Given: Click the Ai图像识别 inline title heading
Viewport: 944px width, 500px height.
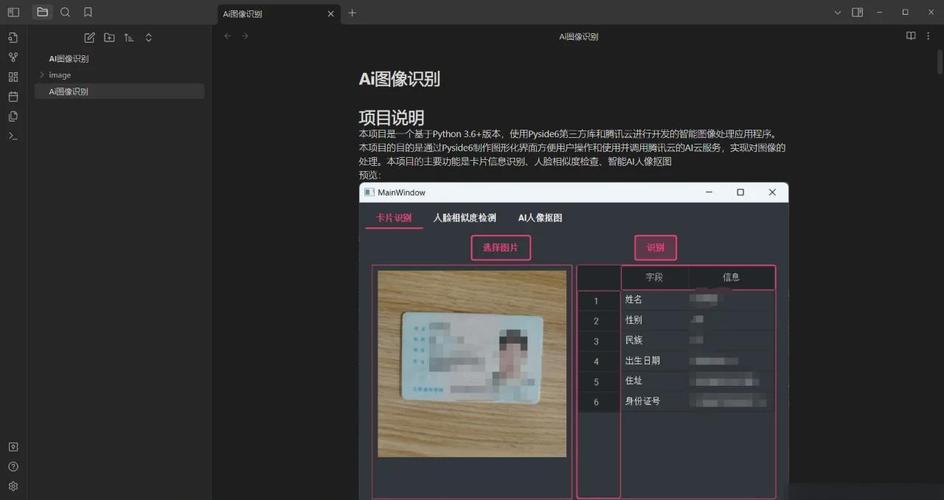Looking at the screenshot, I should (399, 79).
